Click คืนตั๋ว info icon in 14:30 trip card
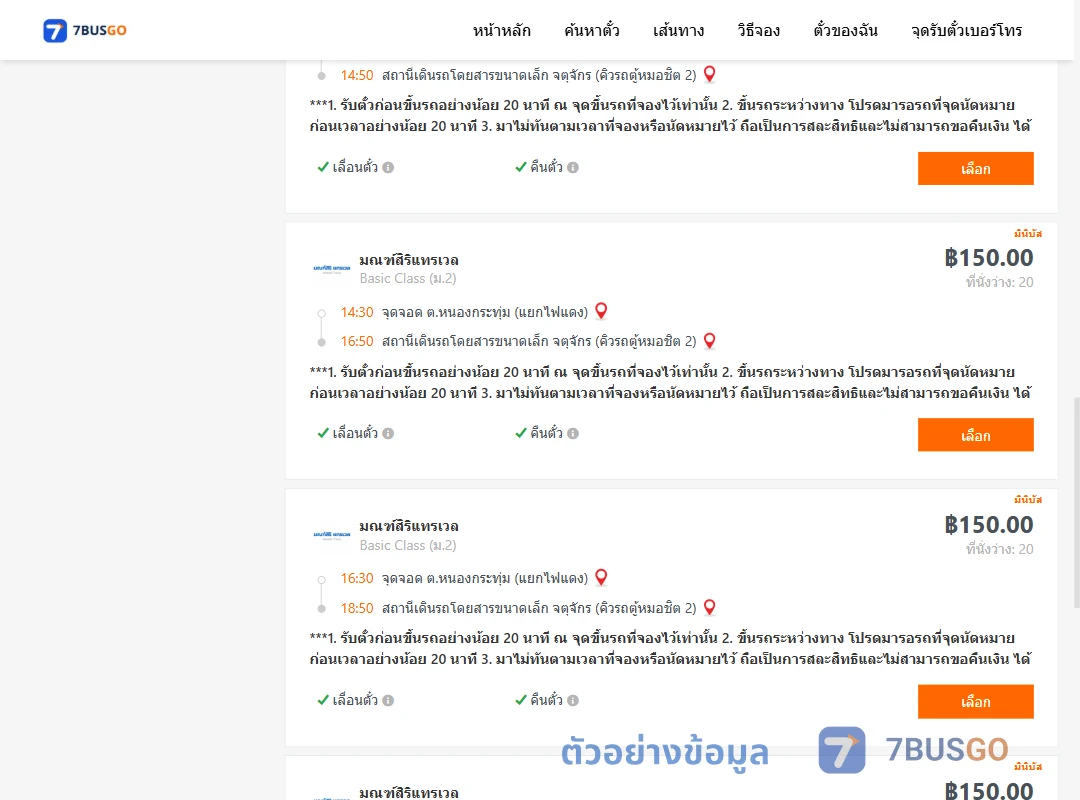This screenshot has width=1080, height=800. coord(573,433)
